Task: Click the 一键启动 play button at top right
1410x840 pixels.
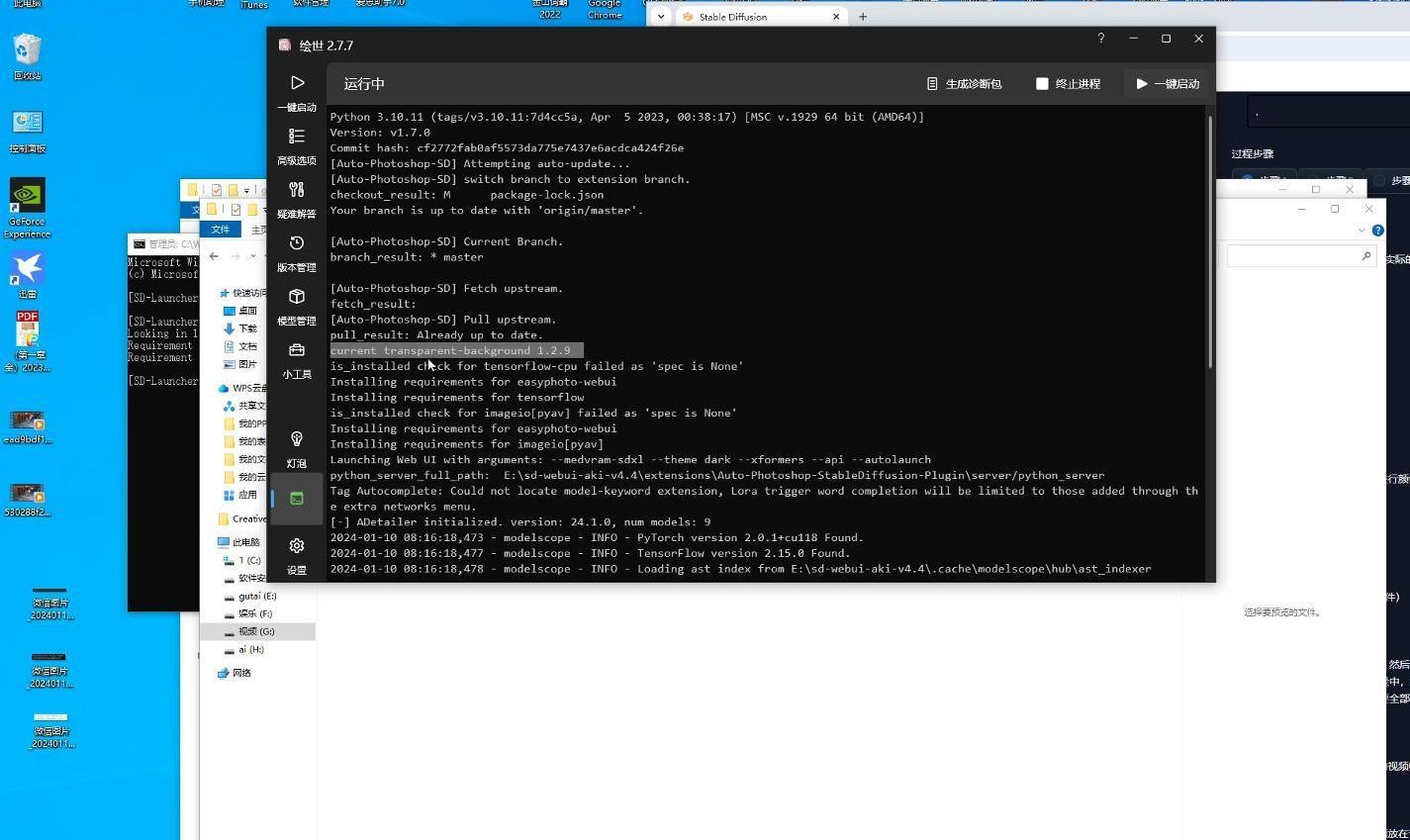Action: click(x=1168, y=84)
